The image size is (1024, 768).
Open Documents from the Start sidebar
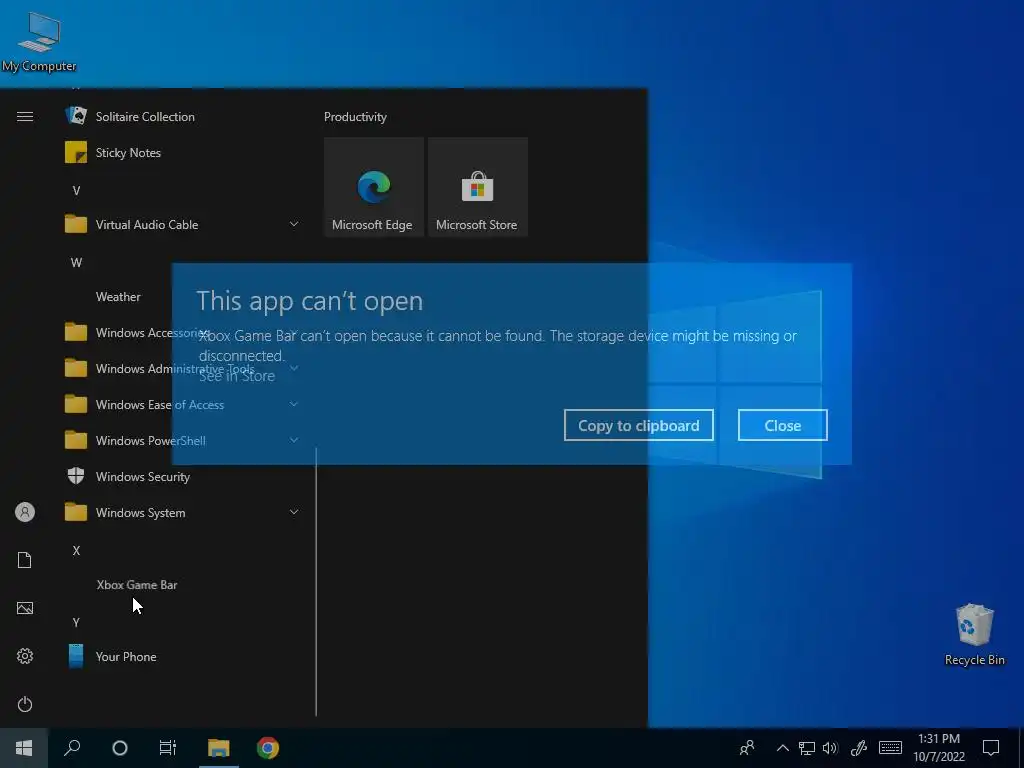[x=25, y=560]
